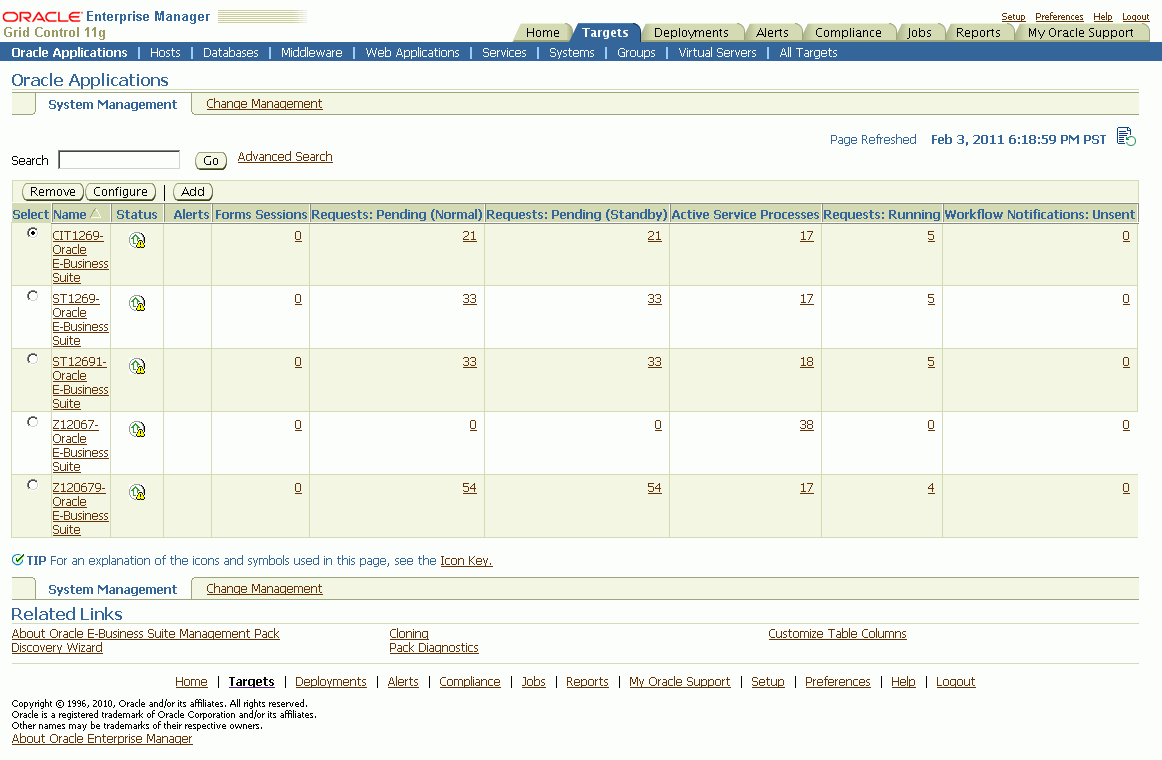The height and width of the screenshot is (760, 1162).
Task: Click the Help link in the top-right header
Action: click(1103, 17)
